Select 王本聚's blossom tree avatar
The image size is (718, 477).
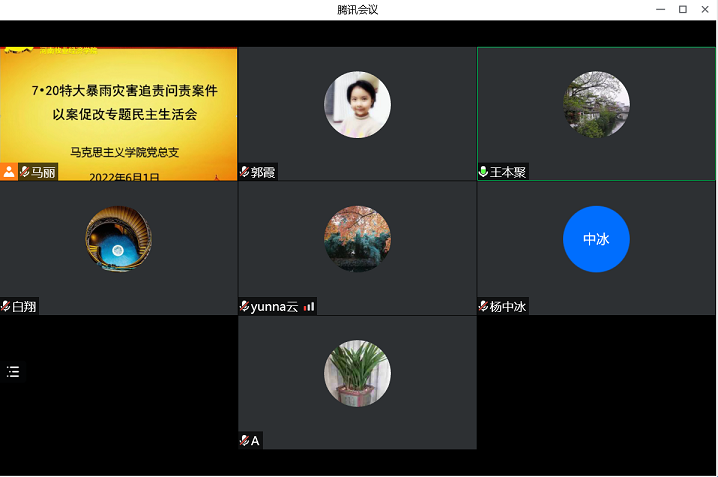click(596, 105)
